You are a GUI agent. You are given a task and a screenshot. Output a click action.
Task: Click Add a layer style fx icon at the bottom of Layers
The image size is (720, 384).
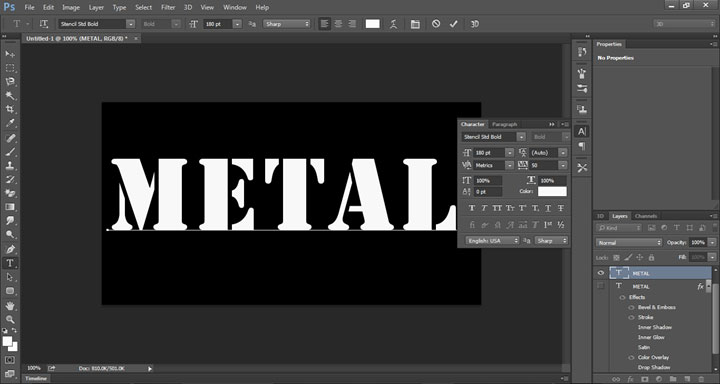[x=630, y=379]
